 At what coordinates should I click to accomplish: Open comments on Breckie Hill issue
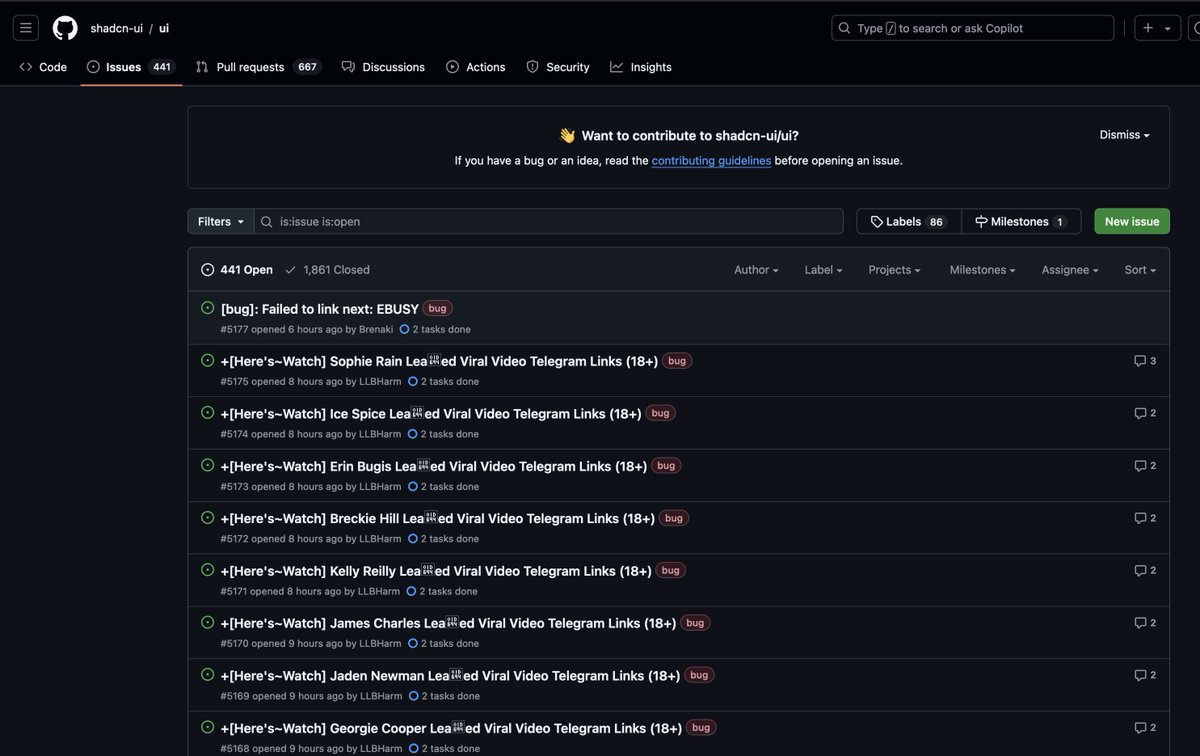point(1145,518)
